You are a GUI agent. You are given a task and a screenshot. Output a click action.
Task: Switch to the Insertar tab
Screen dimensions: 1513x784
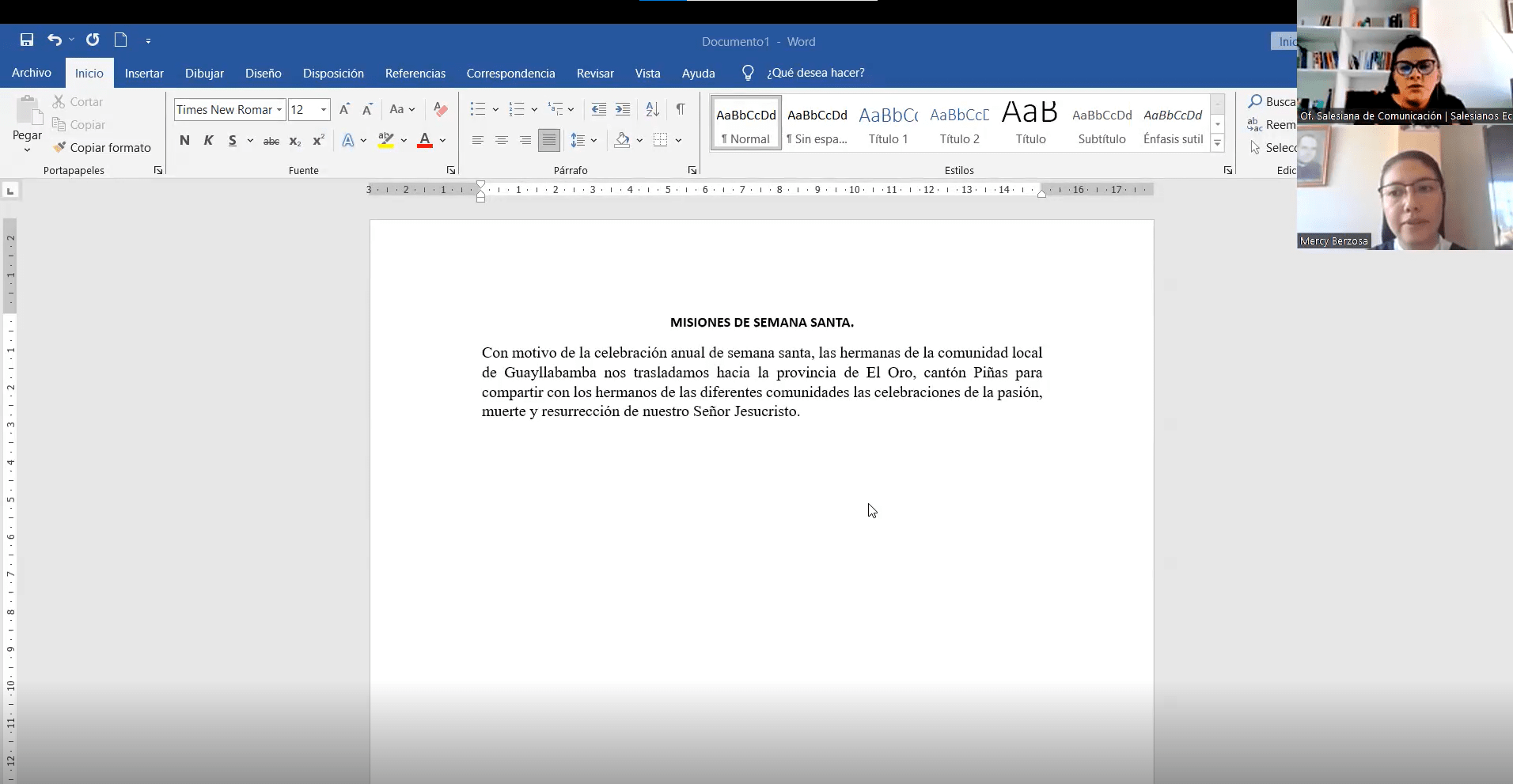click(x=144, y=73)
